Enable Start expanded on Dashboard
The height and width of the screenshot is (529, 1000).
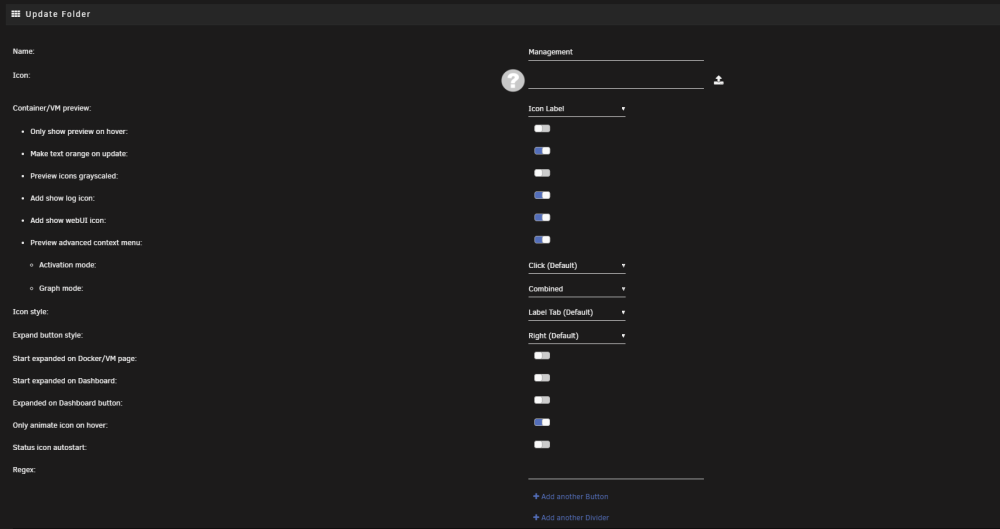(x=542, y=378)
